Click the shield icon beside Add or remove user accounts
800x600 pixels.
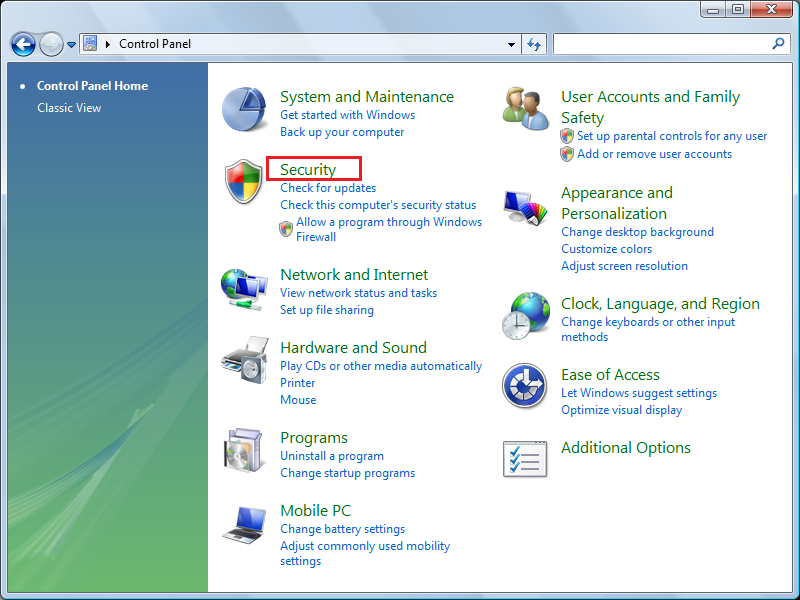click(567, 154)
